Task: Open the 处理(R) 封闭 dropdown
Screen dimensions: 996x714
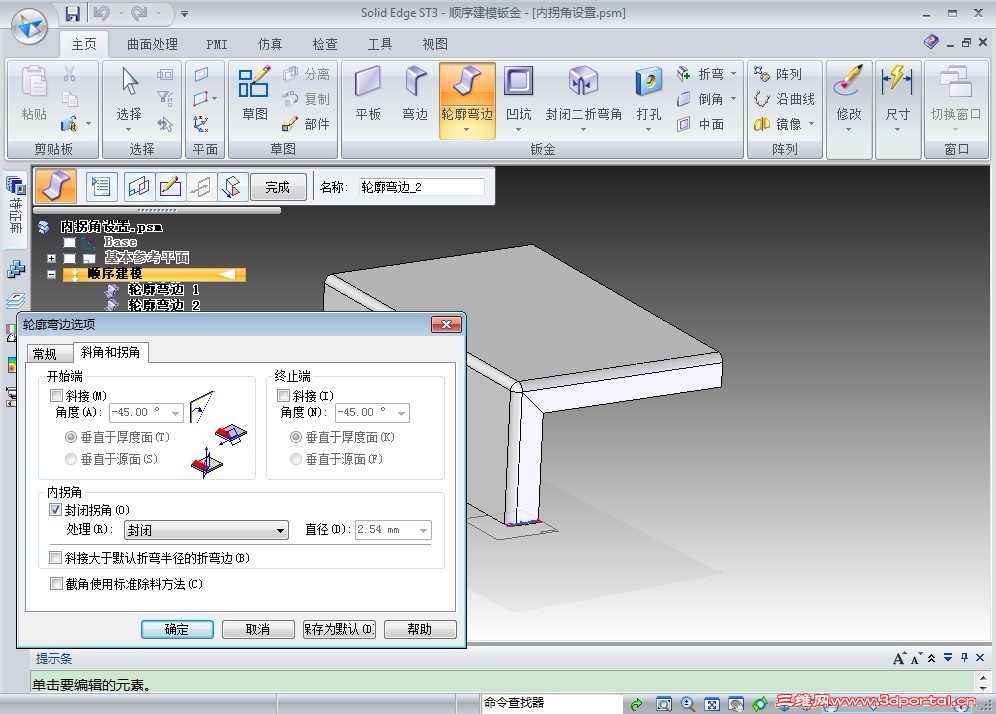Action: point(206,530)
